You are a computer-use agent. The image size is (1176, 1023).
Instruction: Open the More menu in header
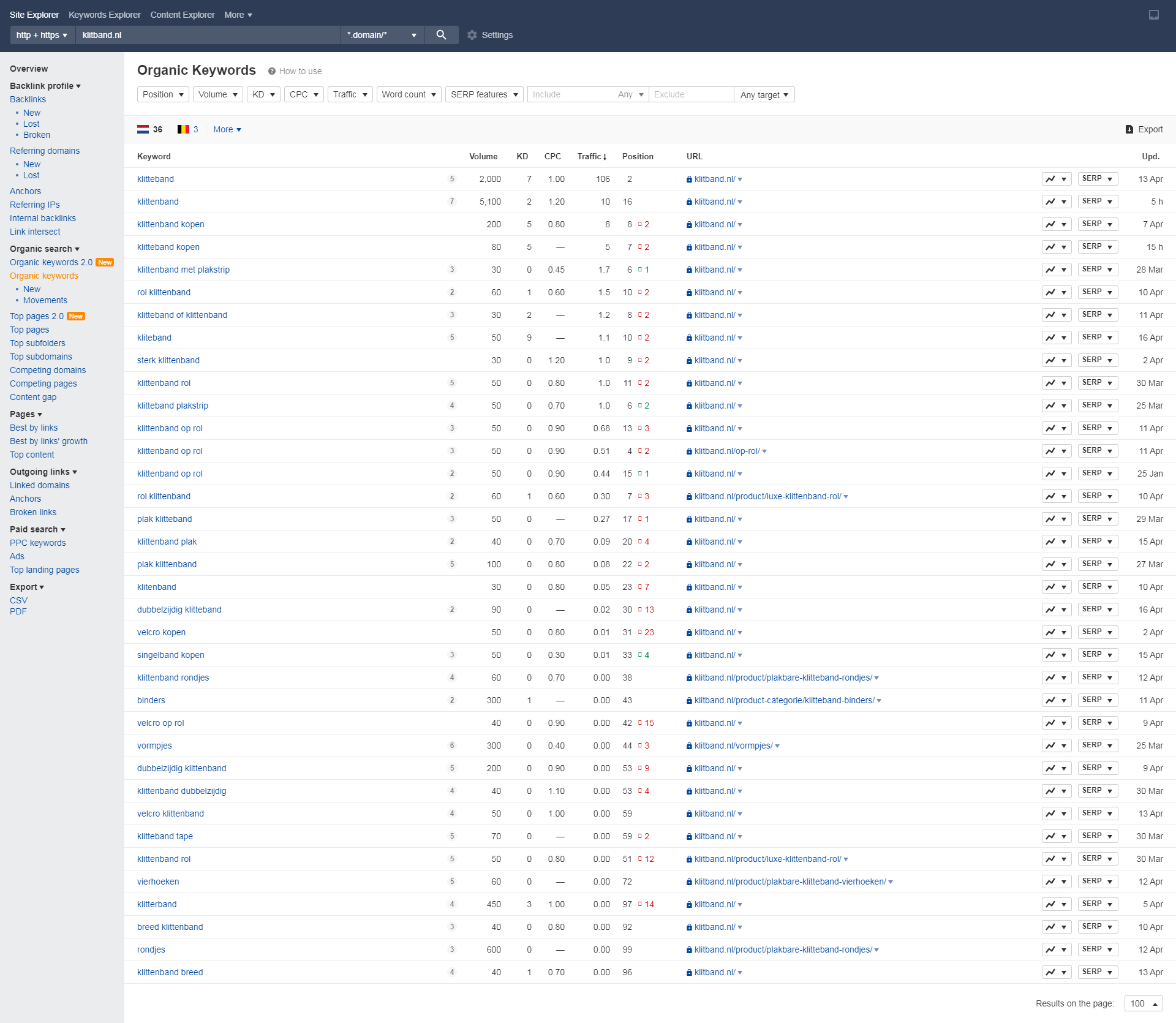click(238, 15)
